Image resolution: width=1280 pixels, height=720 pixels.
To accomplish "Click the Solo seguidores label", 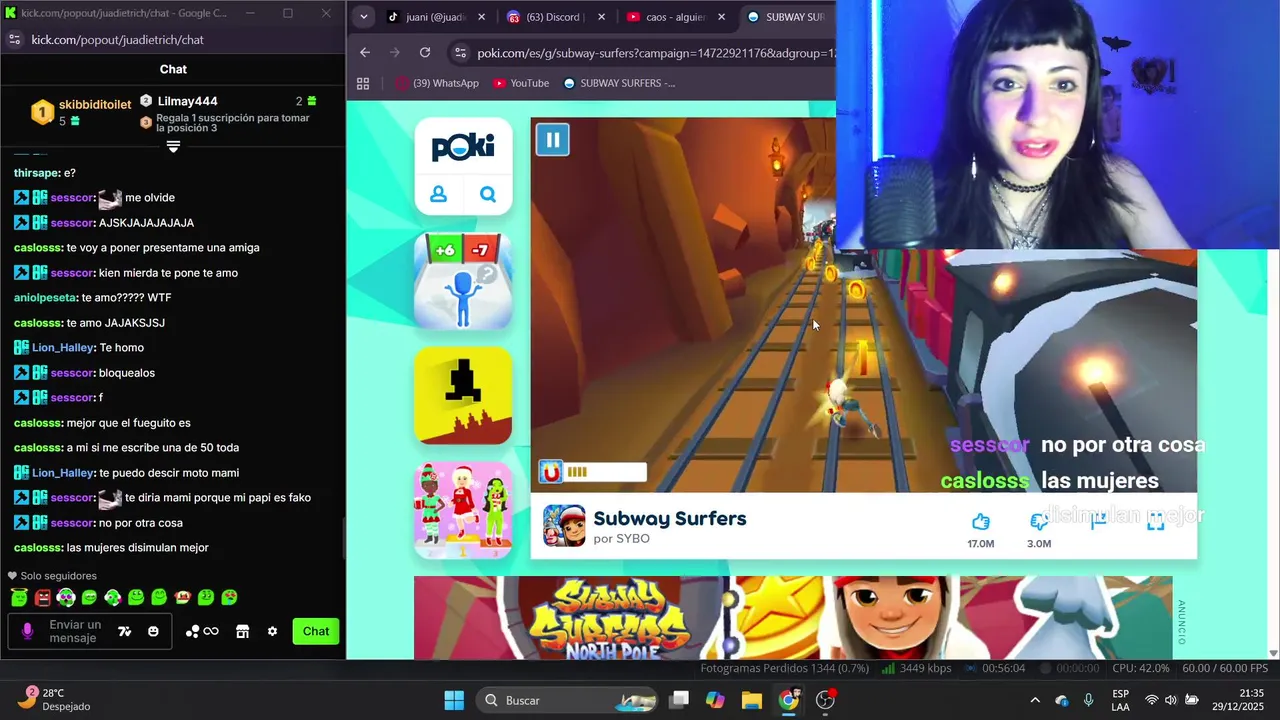I will tap(59, 576).
